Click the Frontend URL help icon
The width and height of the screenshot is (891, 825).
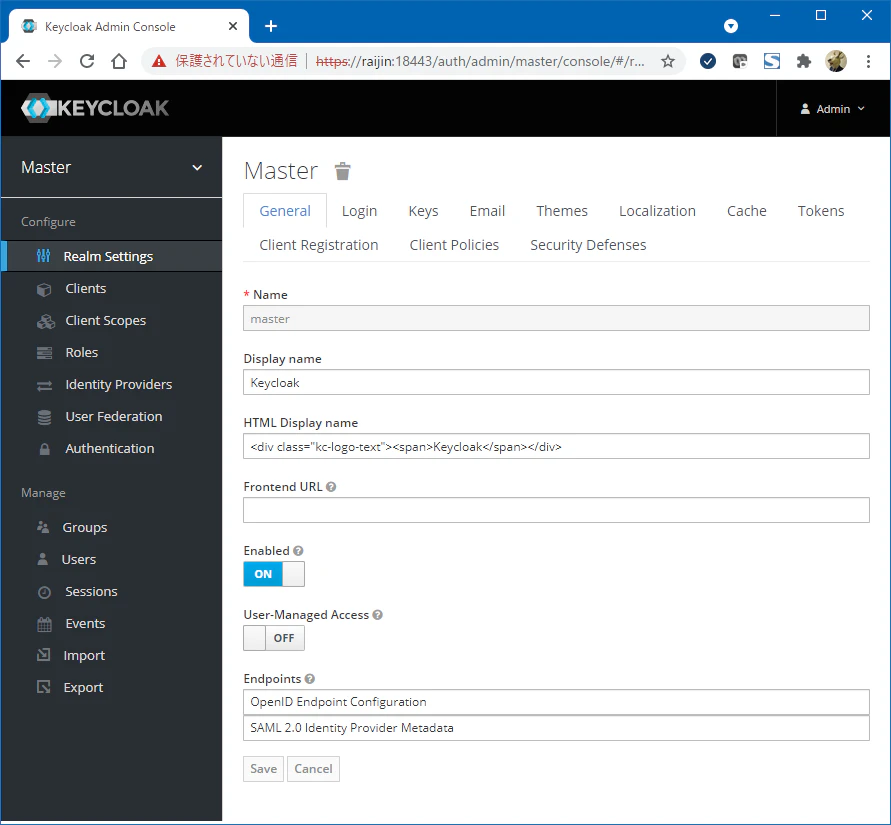coord(331,487)
